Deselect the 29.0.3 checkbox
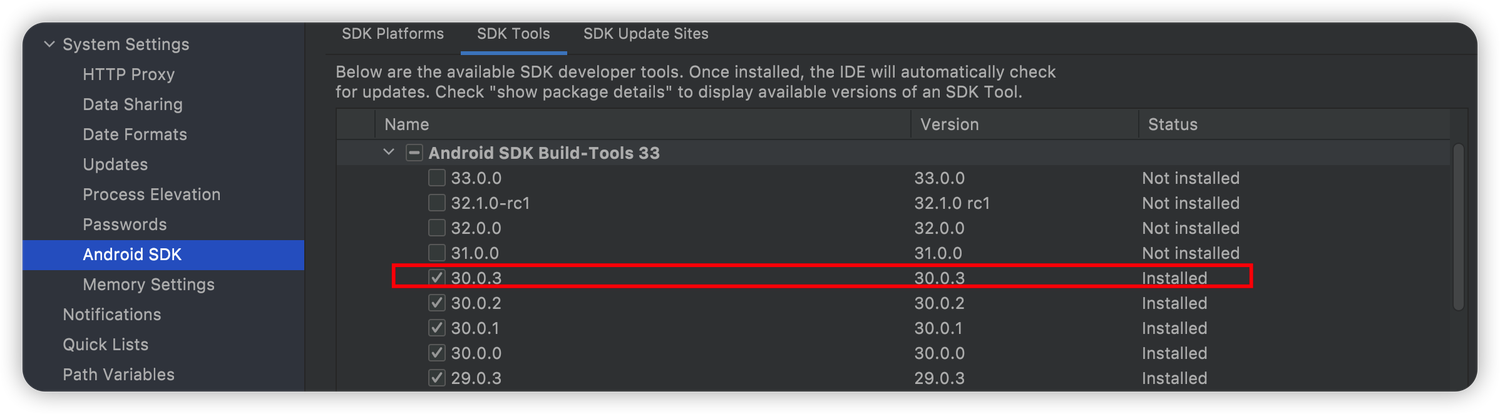This screenshot has height=414, width=1500. point(437,378)
